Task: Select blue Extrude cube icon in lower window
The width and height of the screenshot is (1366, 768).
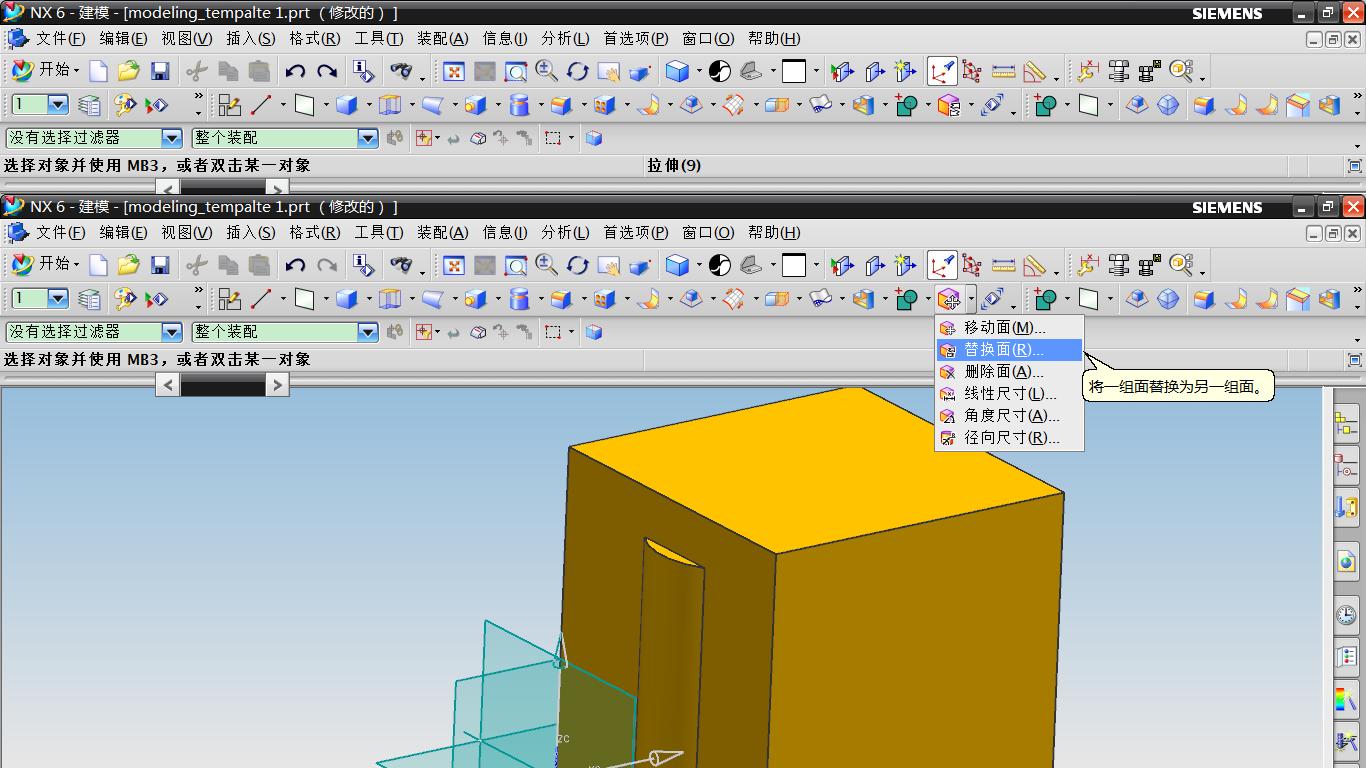Action: click(347, 299)
